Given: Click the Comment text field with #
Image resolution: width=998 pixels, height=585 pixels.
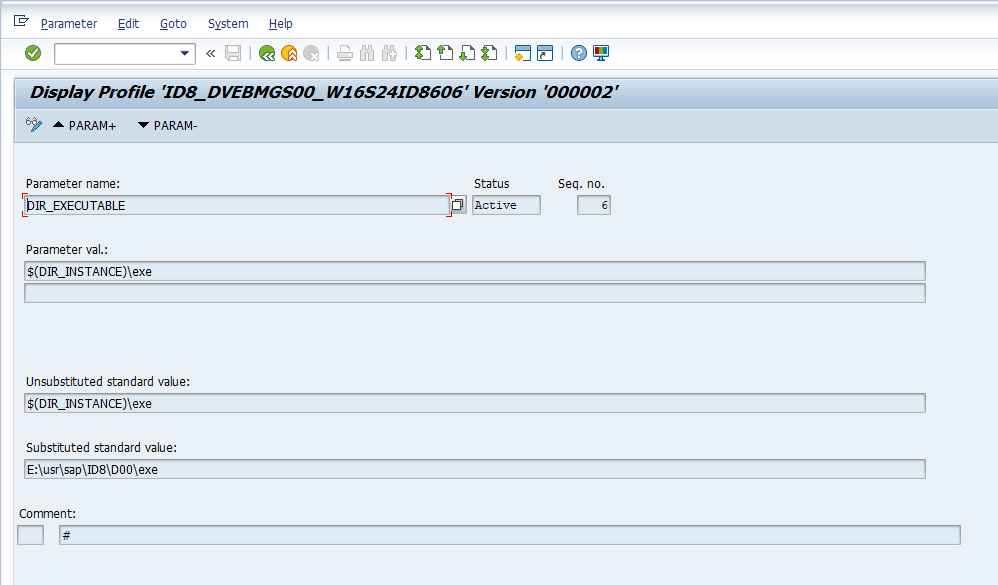Looking at the screenshot, I should (508, 535).
